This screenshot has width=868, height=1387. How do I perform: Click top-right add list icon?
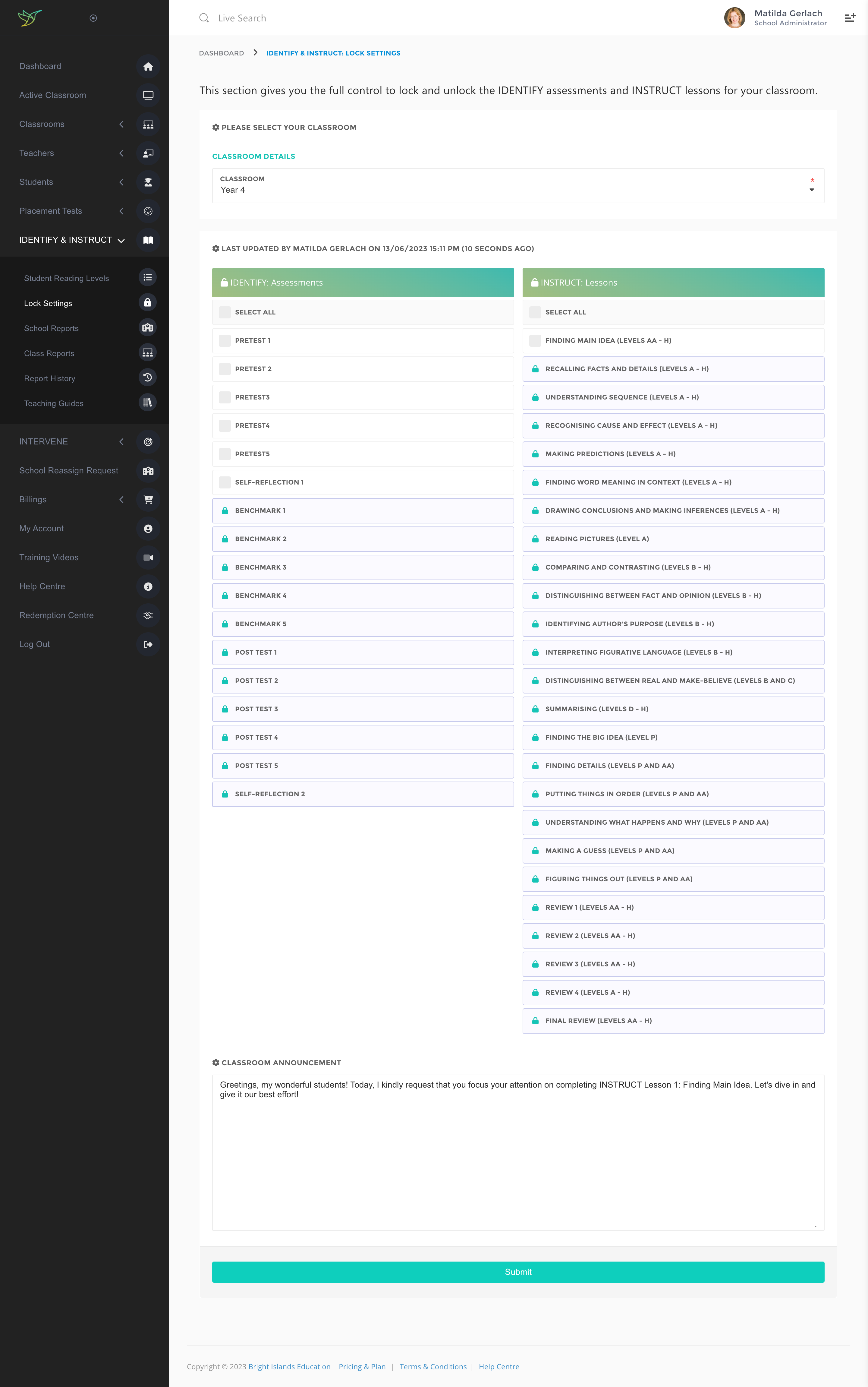[850, 18]
